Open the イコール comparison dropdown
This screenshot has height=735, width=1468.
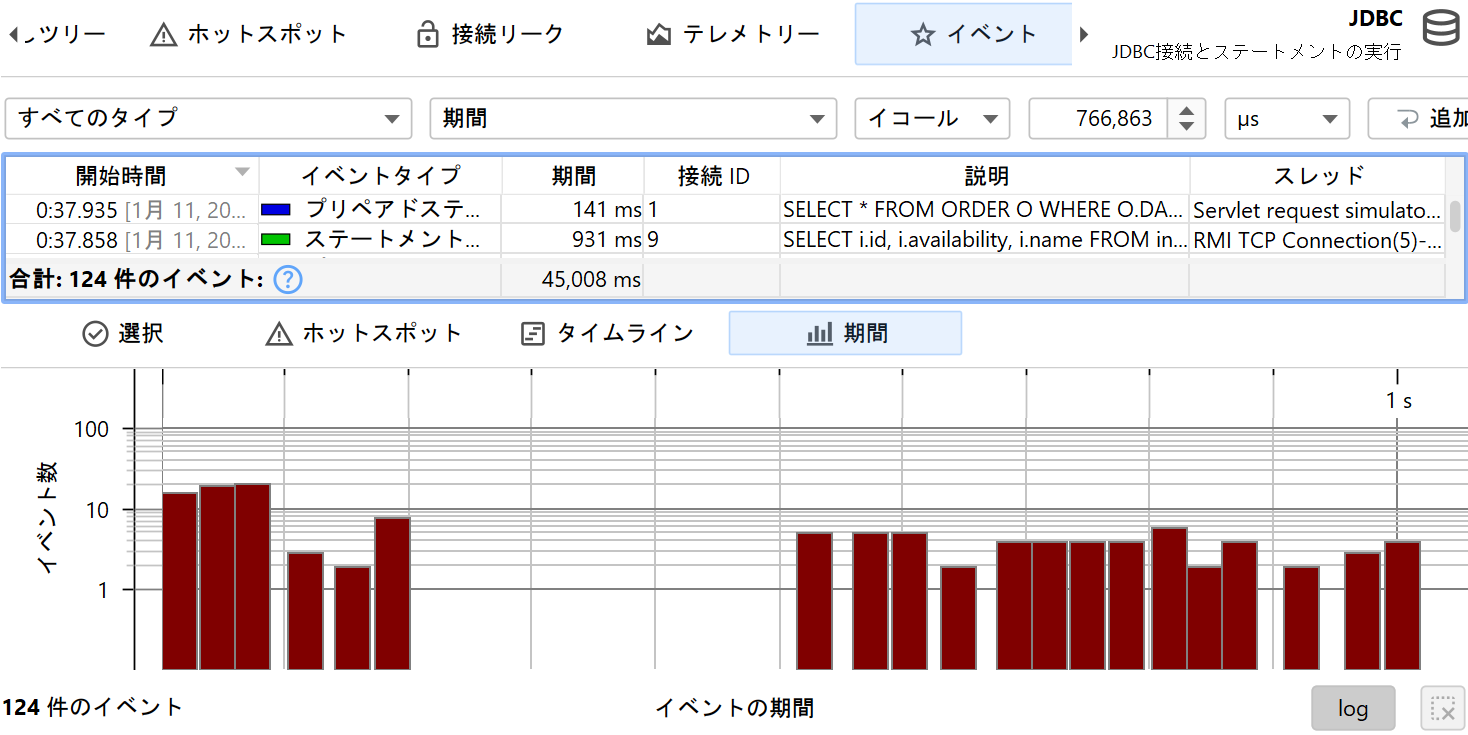tap(932, 119)
